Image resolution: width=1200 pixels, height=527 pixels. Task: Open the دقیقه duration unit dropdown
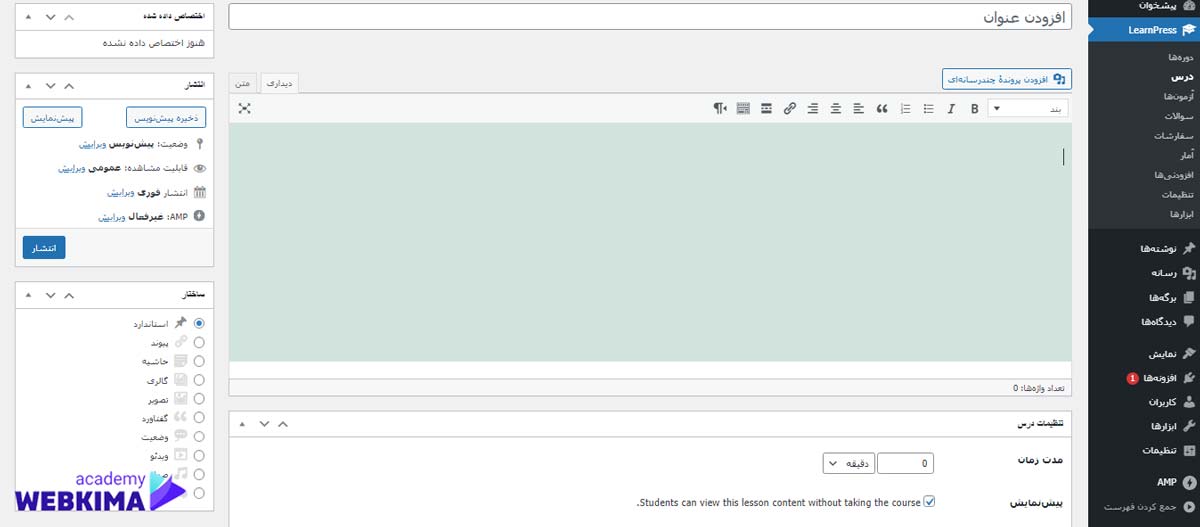849,463
